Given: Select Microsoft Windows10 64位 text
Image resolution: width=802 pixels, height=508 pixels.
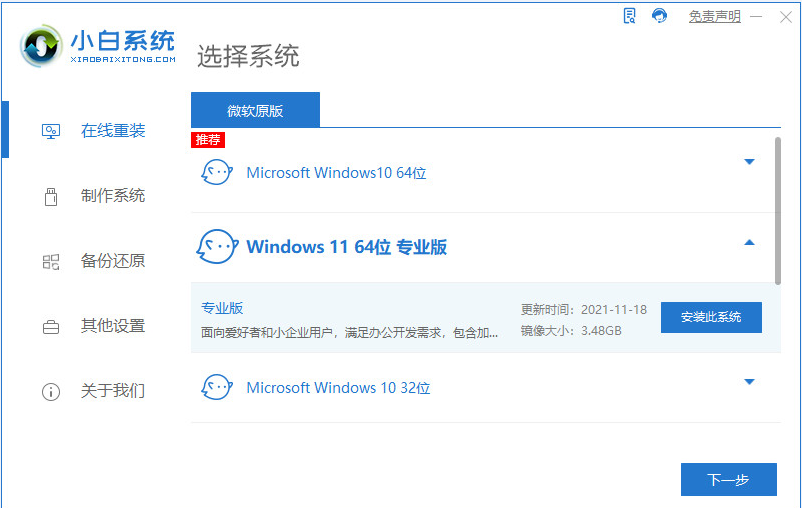Looking at the screenshot, I should pos(336,173).
